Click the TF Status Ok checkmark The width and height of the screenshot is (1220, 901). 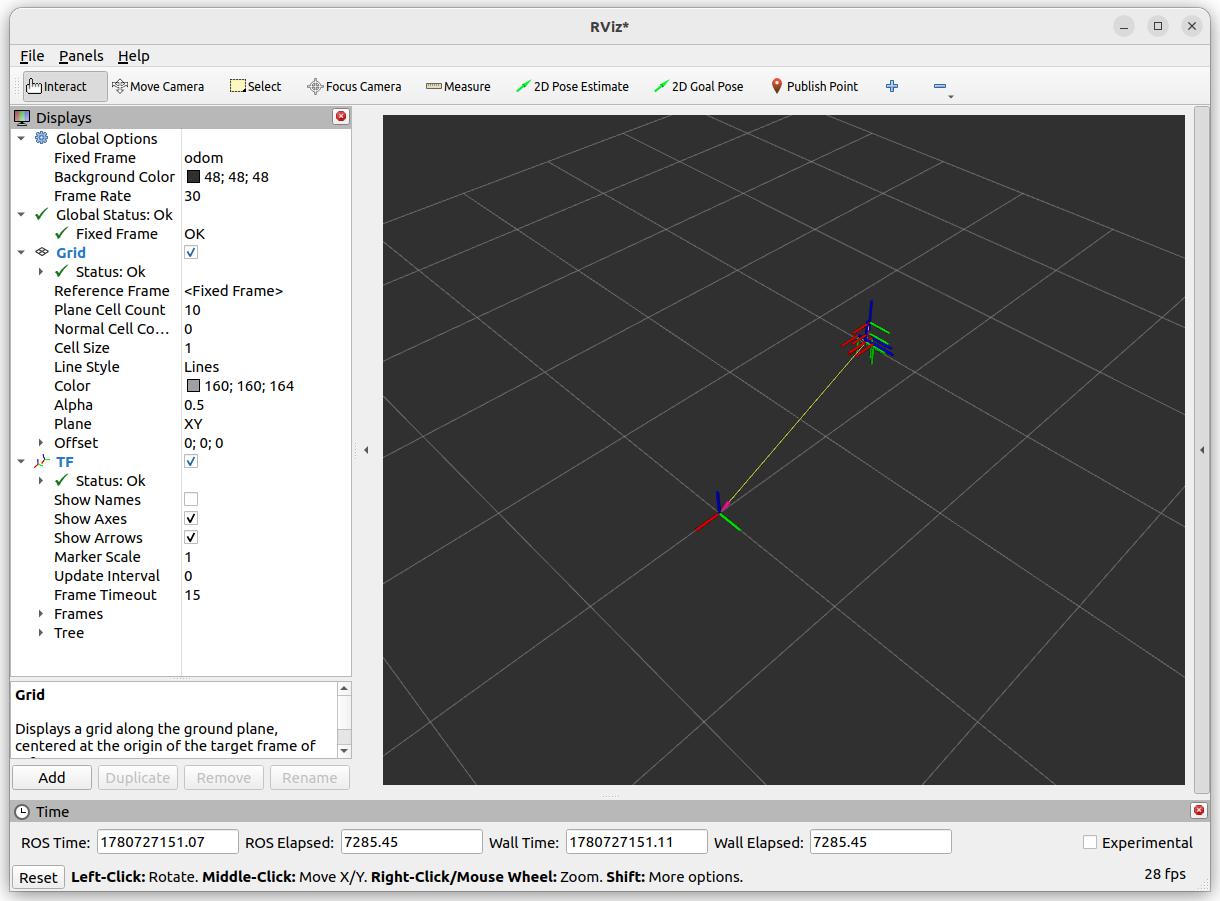pos(61,480)
